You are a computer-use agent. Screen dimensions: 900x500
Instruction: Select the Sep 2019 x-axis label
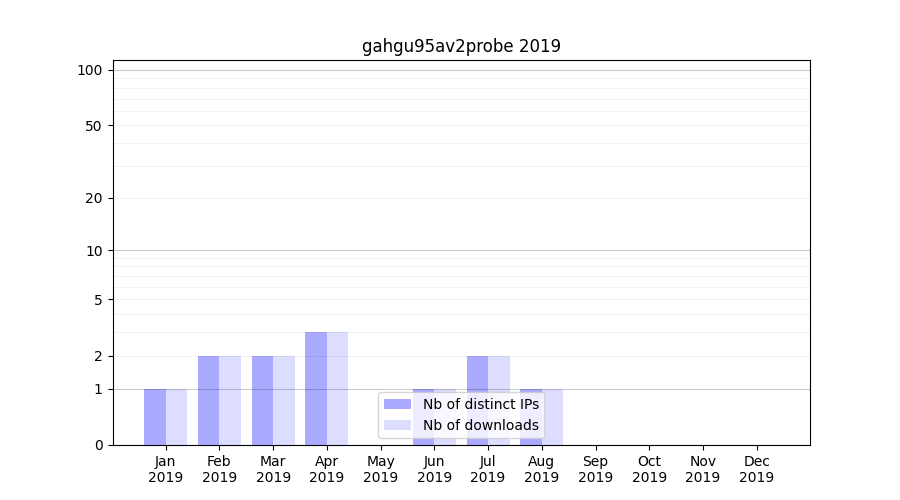(x=595, y=469)
